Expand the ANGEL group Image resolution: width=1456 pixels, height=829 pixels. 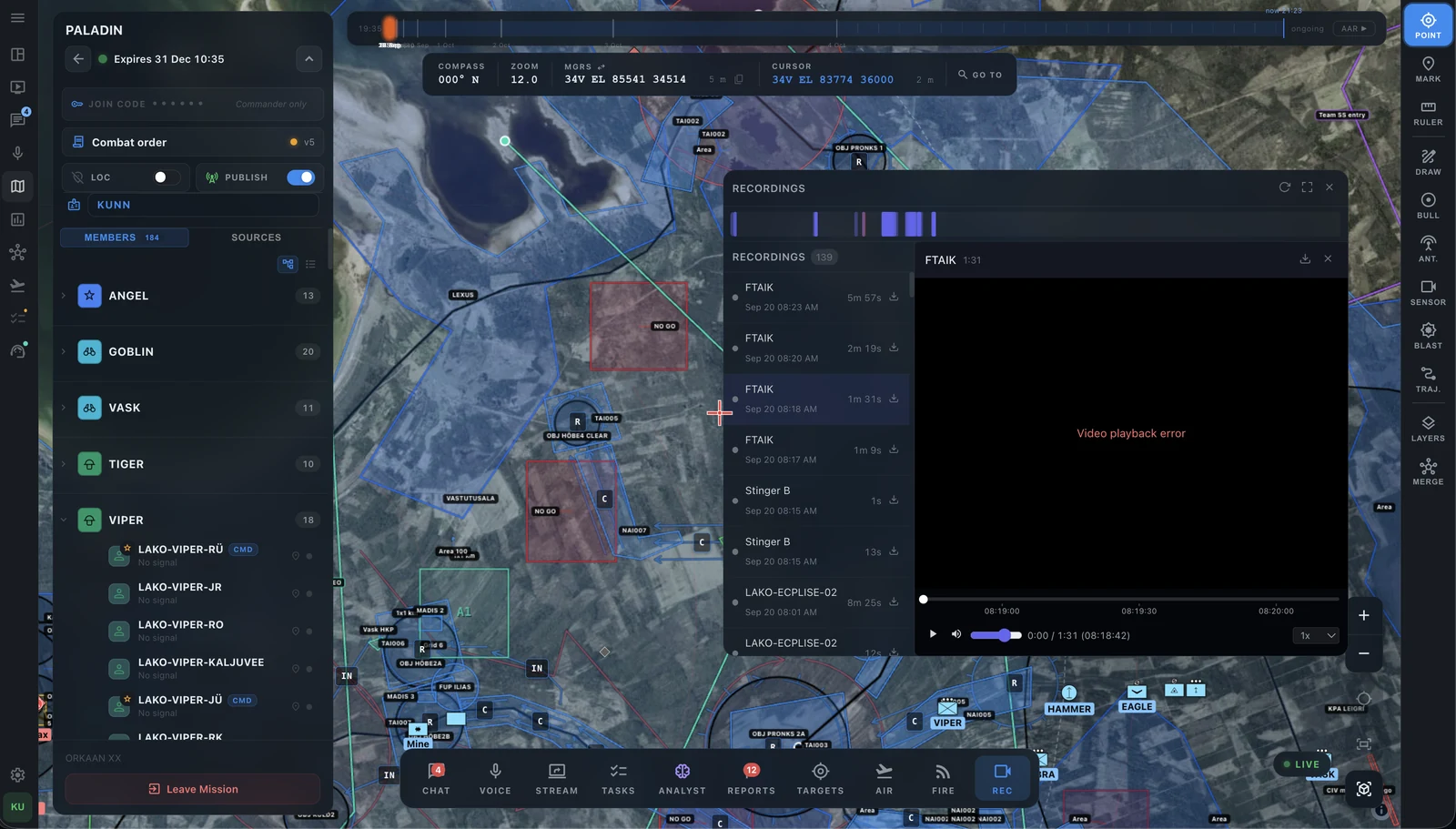coord(64,296)
